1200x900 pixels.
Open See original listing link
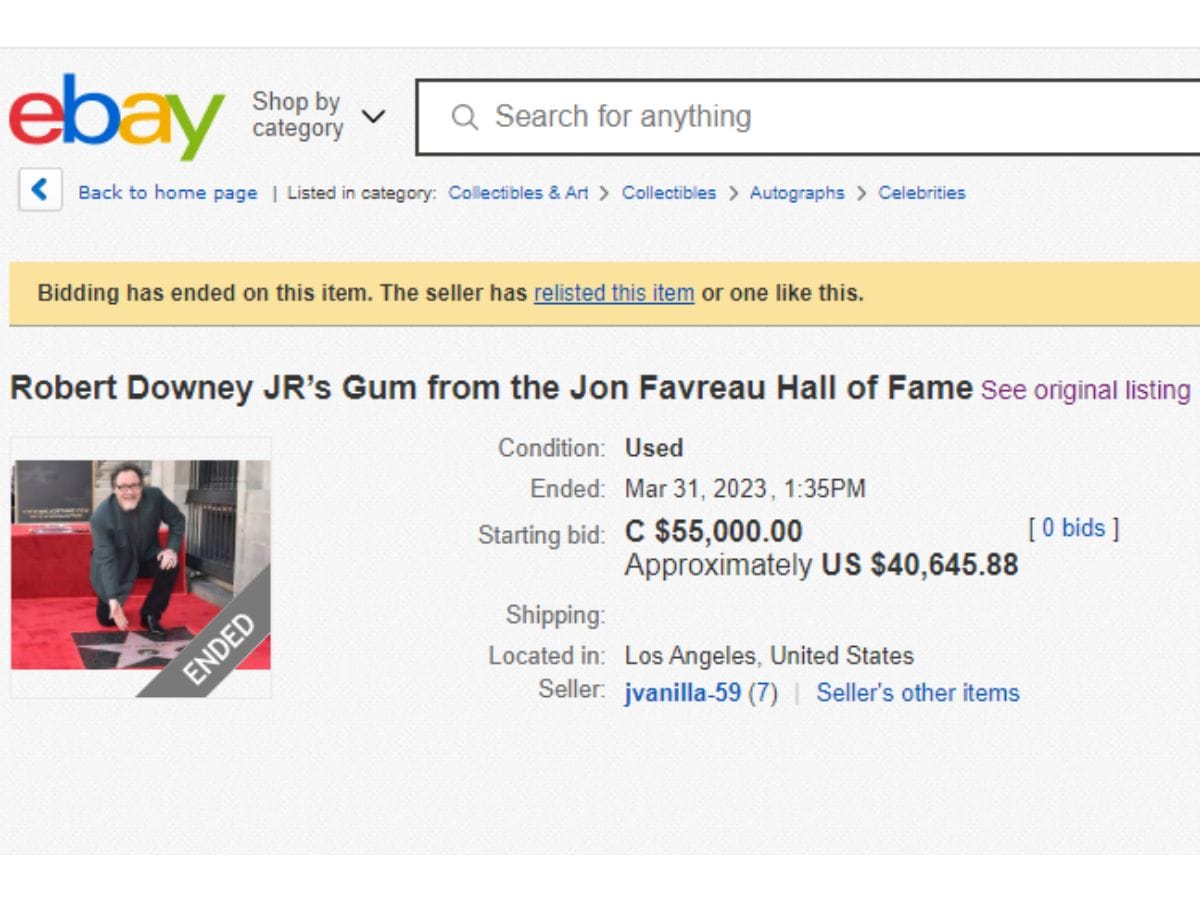pyautogui.click(x=1086, y=390)
